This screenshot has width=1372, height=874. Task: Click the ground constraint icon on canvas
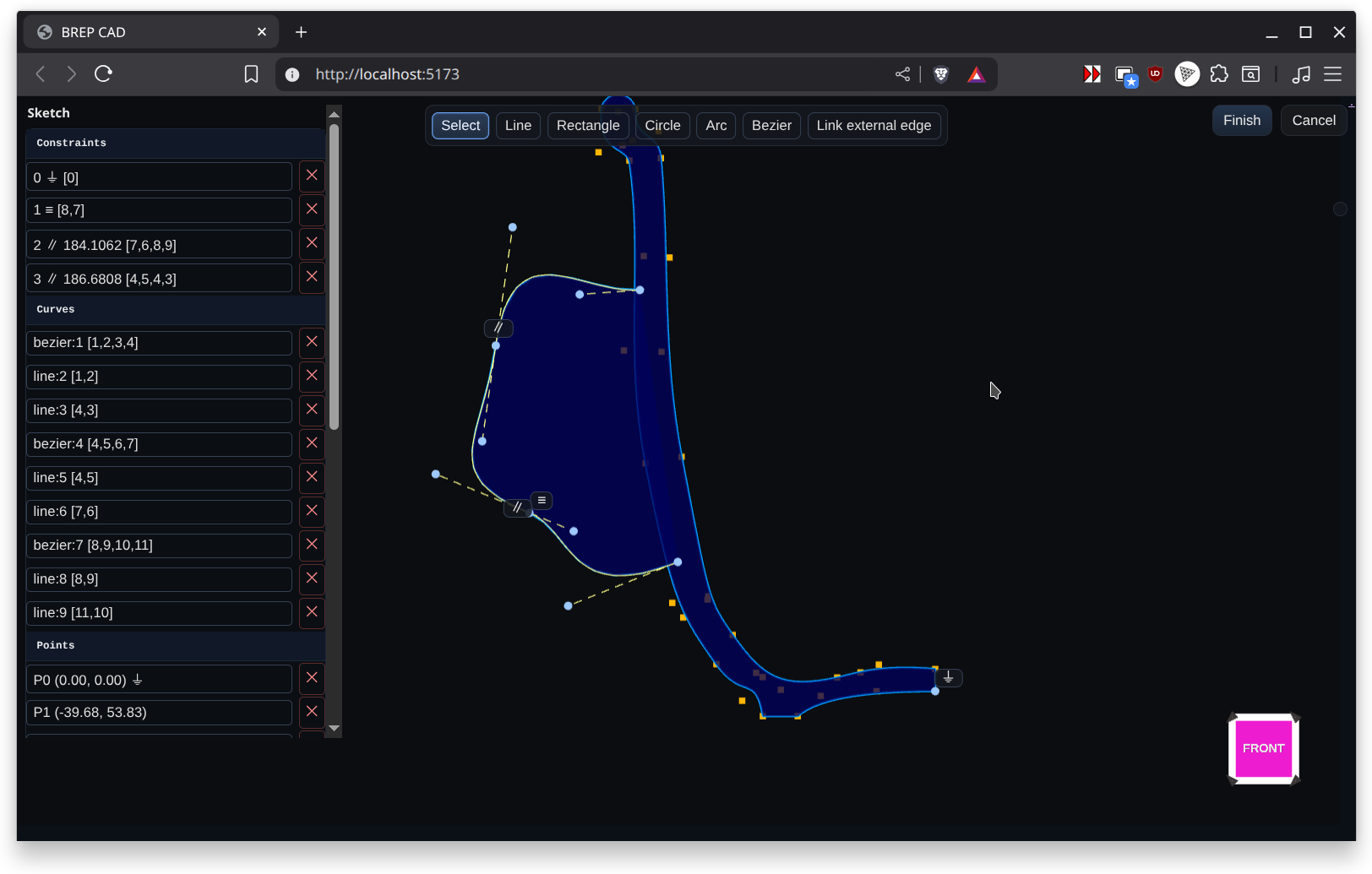coord(948,677)
